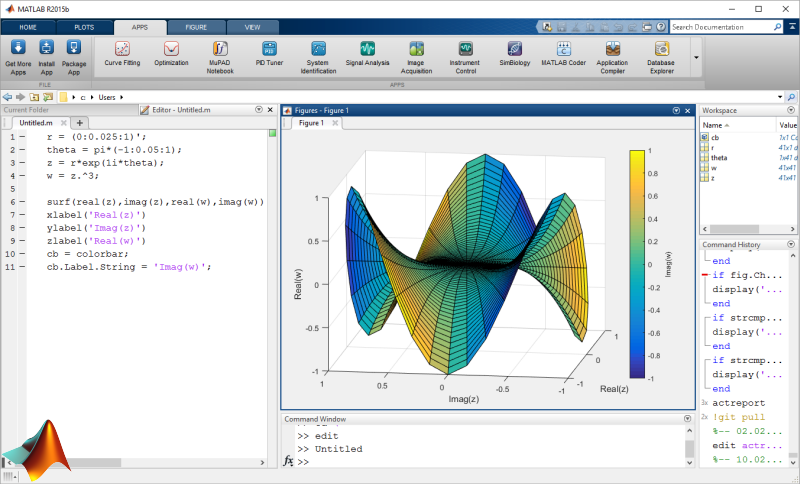Viewport: 800px width, 484px height.
Task: Toggle breakpoint dash on line 11
Action: point(22,267)
